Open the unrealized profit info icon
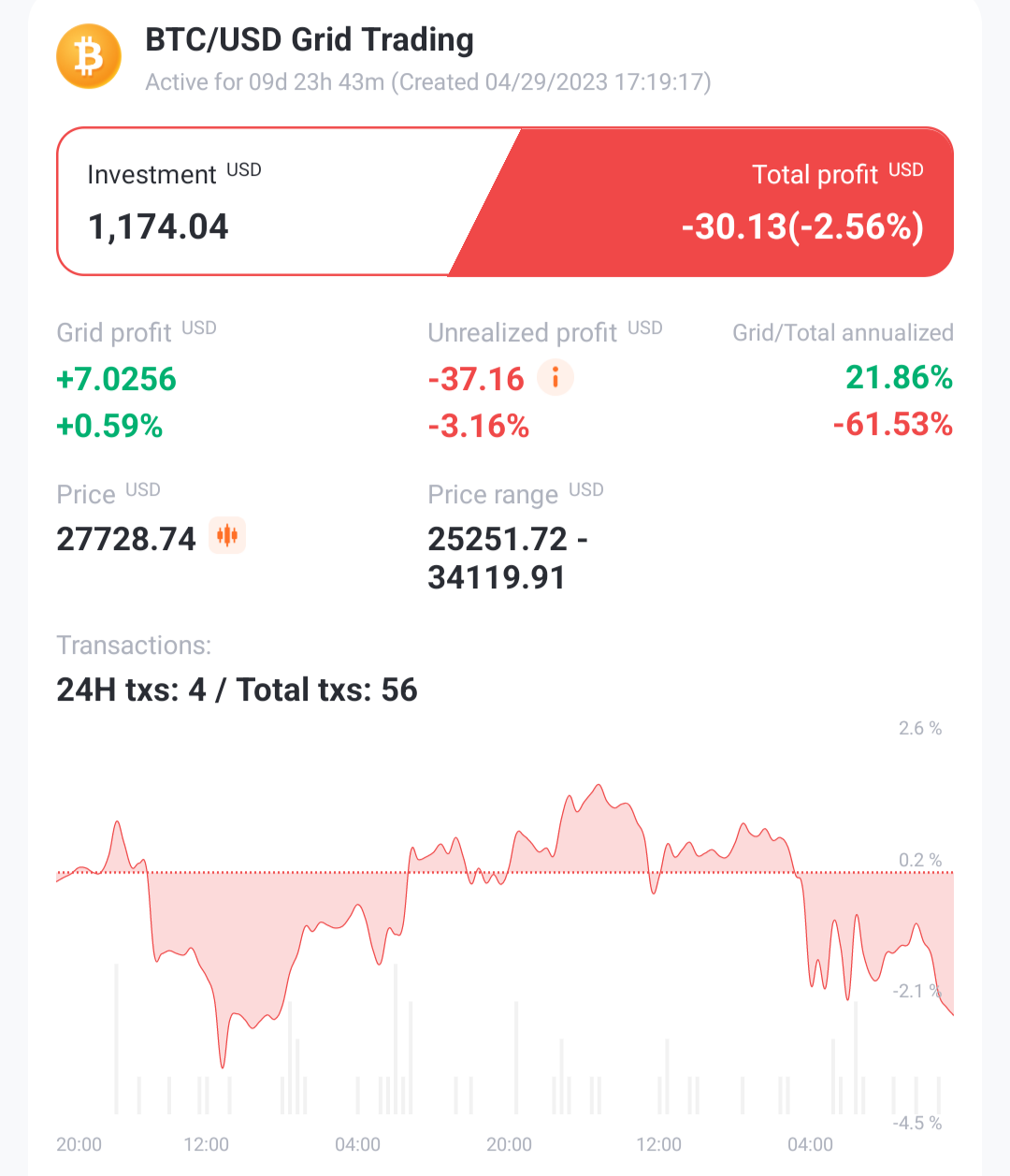Image resolution: width=1010 pixels, height=1176 pixels. (x=555, y=378)
